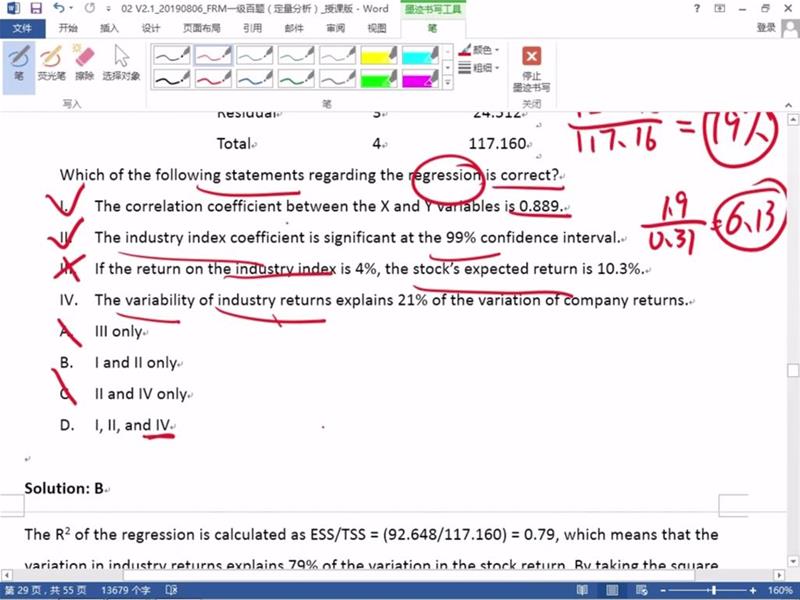800x600 pixels.
Task: Activate the 选择对象 select objects tool
Action: coord(121,63)
